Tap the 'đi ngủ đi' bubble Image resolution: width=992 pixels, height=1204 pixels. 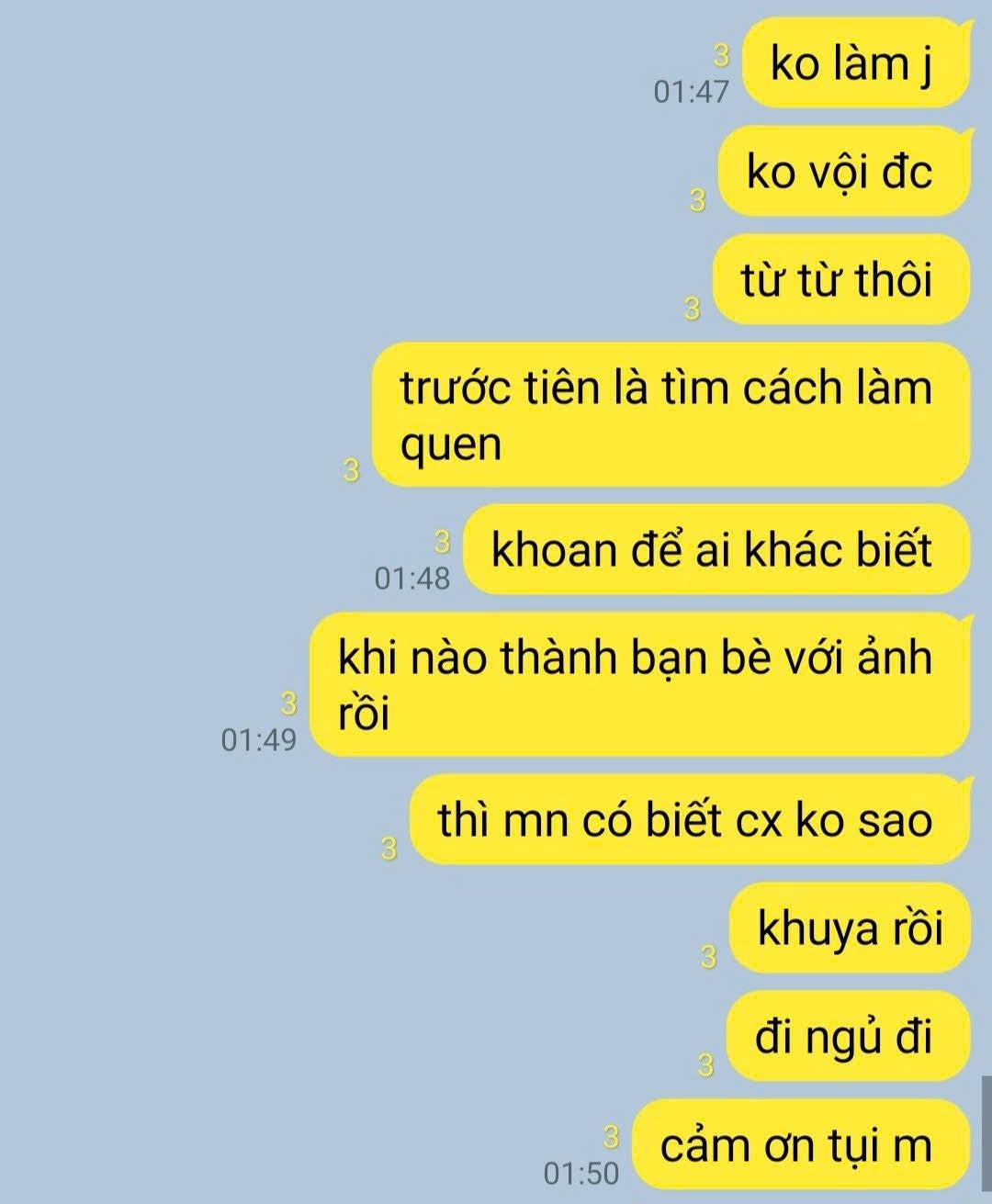(848, 1036)
